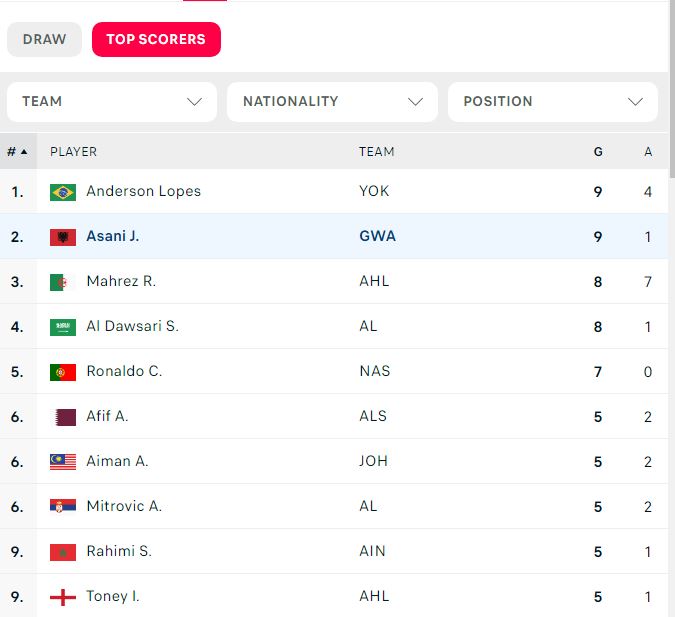Sort by the # rank column header
Screen dimensions: 675x617
17,152
